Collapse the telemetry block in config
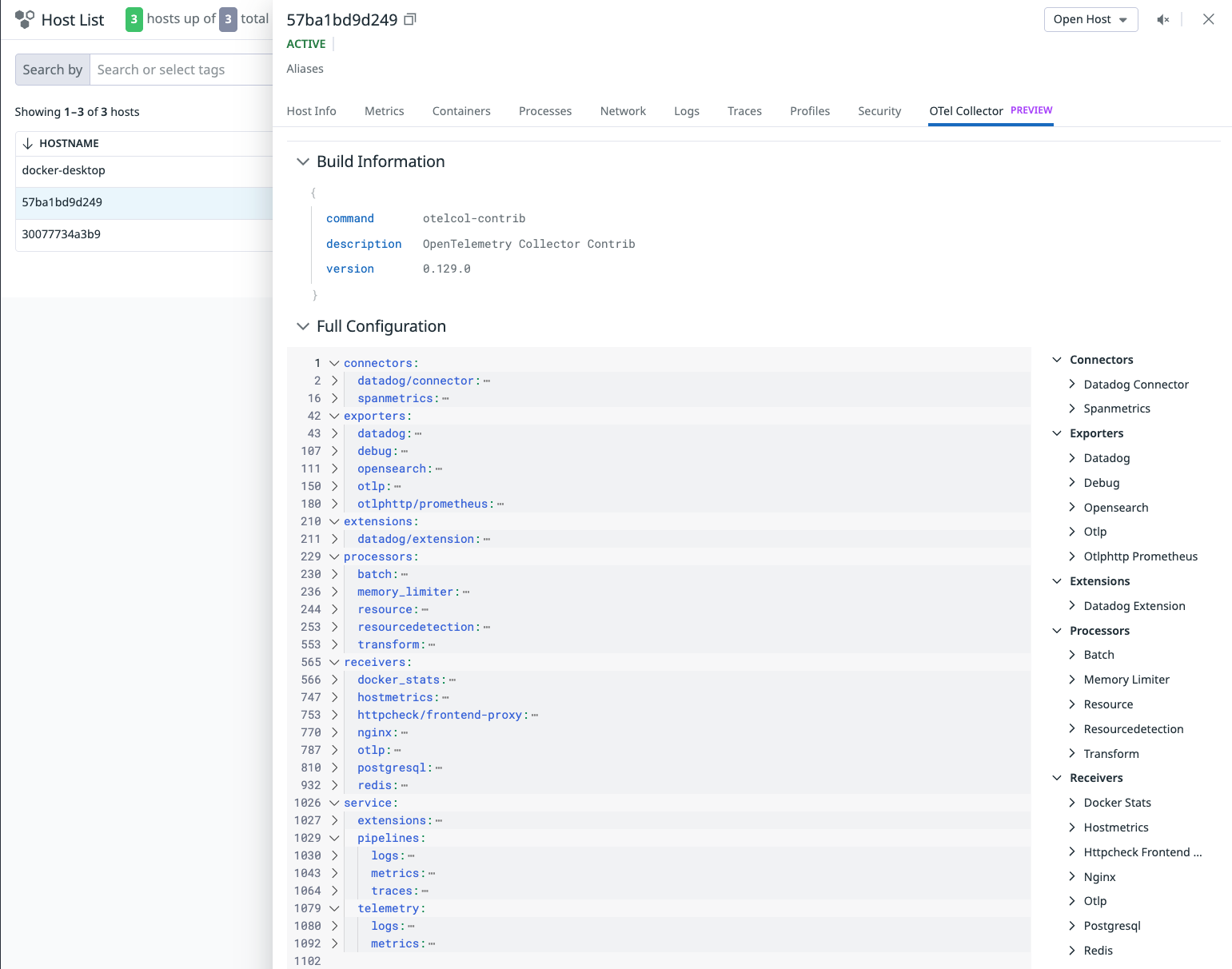The height and width of the screenshot is (969, 1232). pyautogui.click(x=334, y=908)
